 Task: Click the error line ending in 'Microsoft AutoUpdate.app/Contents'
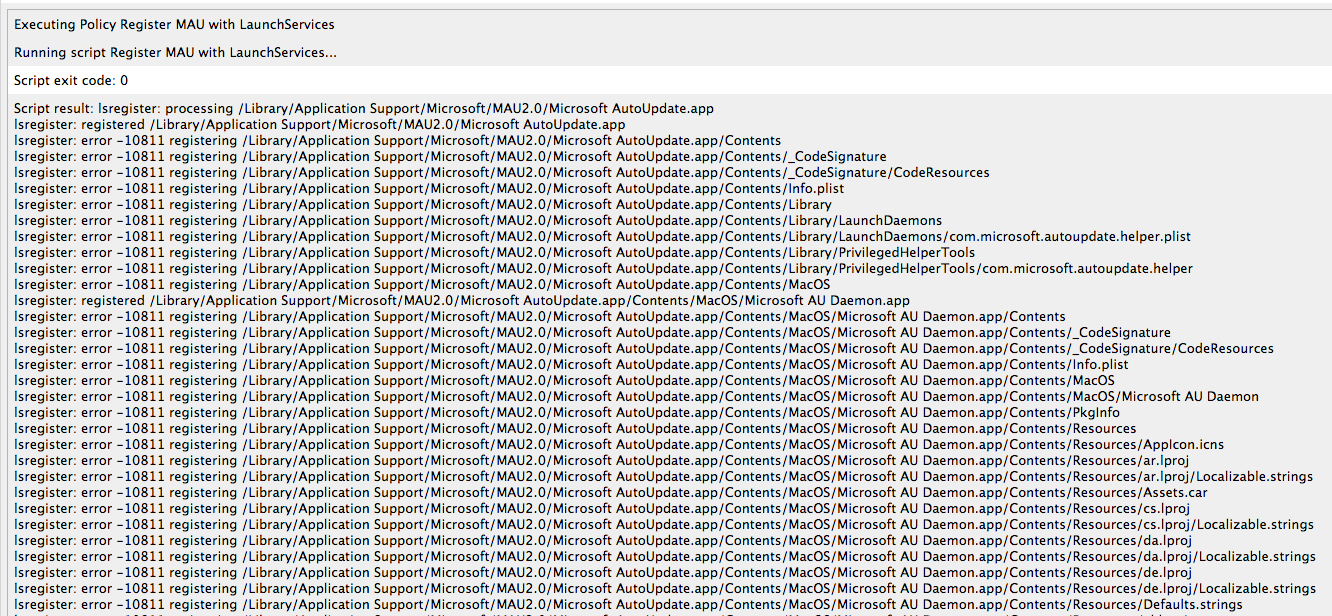[398, 140]
